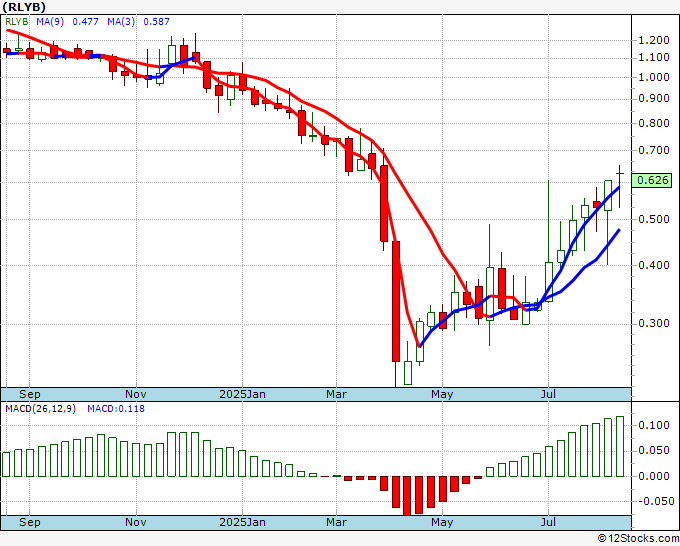680x546 pixels.
Task: Click the 0.800 price axis label
Action: [x=654, y=124]
